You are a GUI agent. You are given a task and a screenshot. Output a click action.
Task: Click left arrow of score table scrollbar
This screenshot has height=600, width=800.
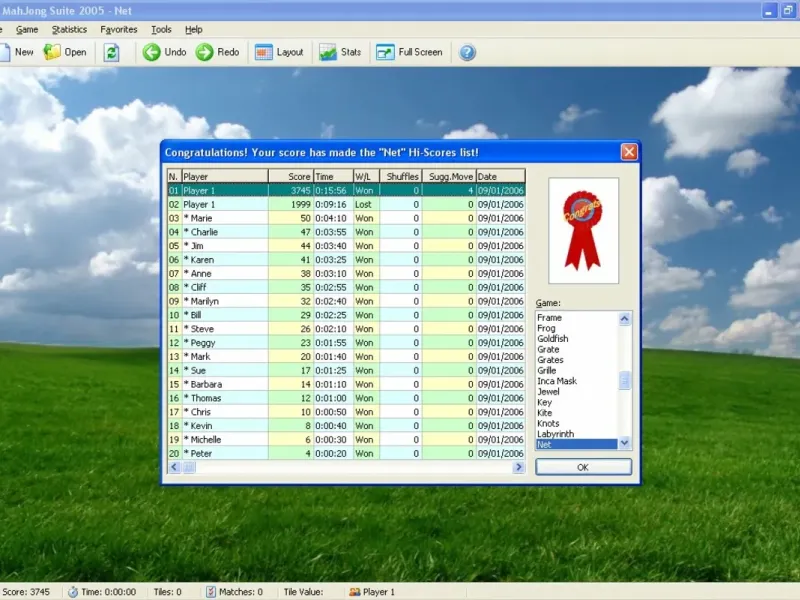(174, 467)
